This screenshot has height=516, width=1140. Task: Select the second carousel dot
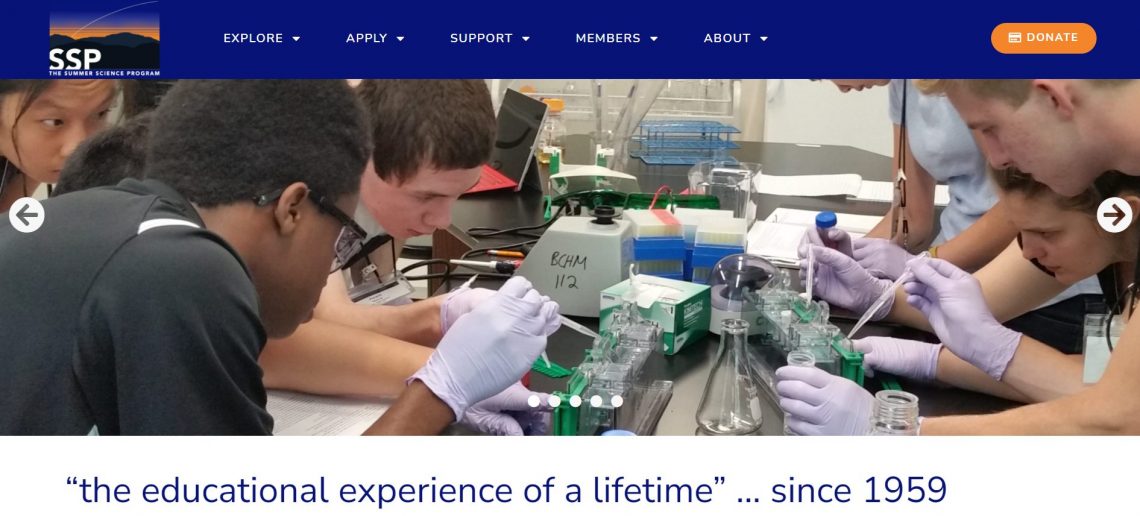click(554, 400)
